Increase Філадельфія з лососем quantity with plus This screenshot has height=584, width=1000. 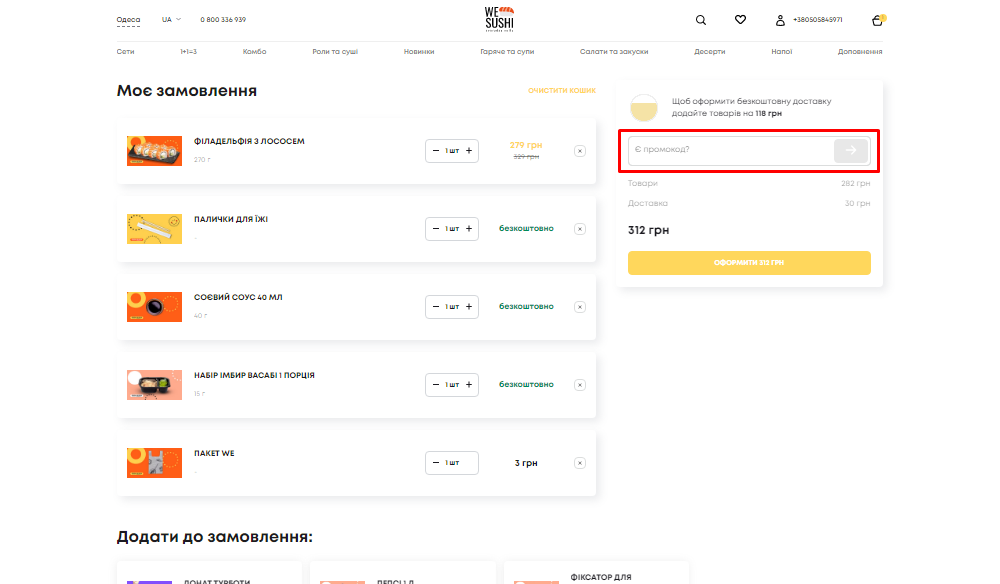[469, 151]
